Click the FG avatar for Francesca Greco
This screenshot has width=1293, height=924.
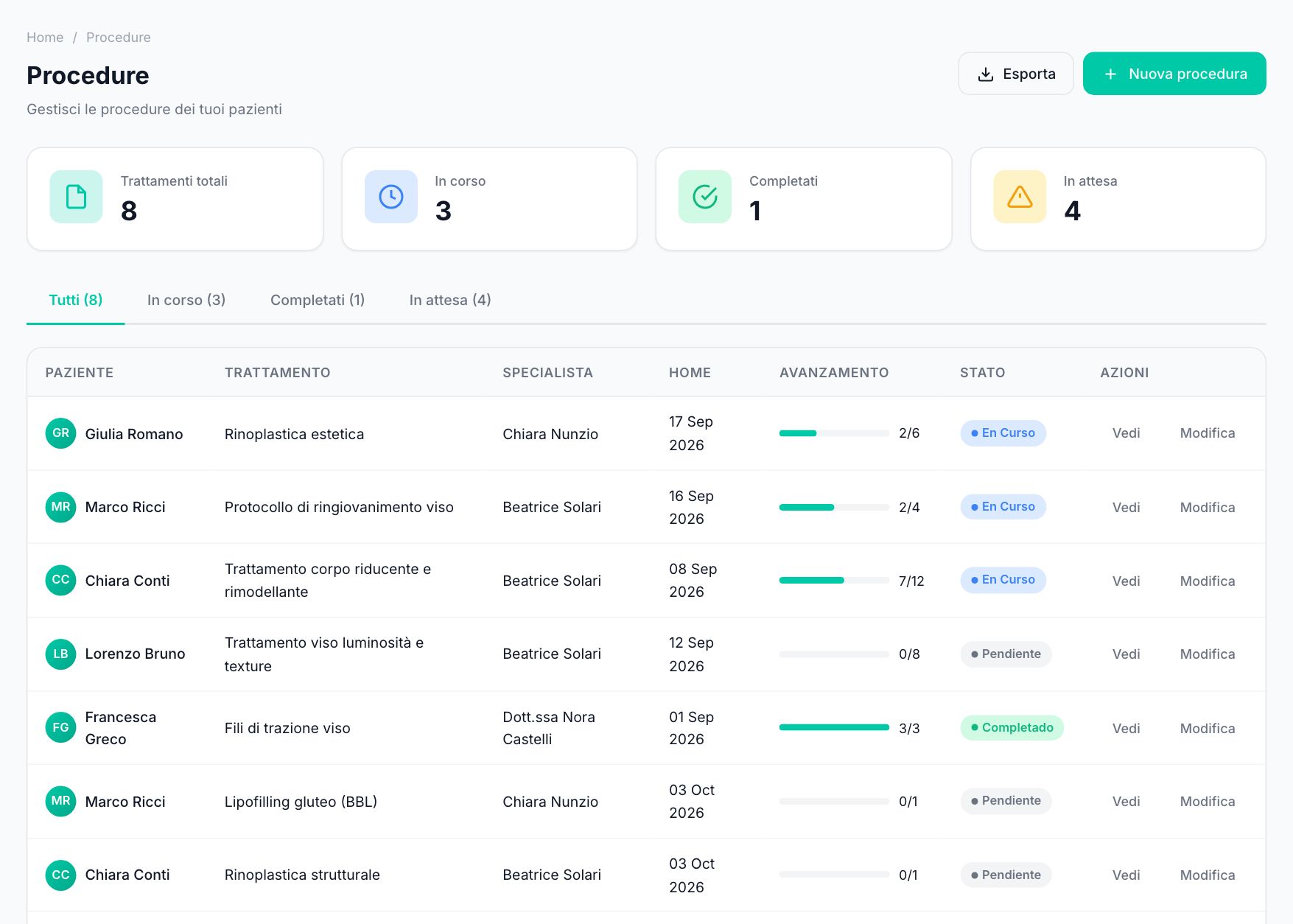[x=60, y=728]
